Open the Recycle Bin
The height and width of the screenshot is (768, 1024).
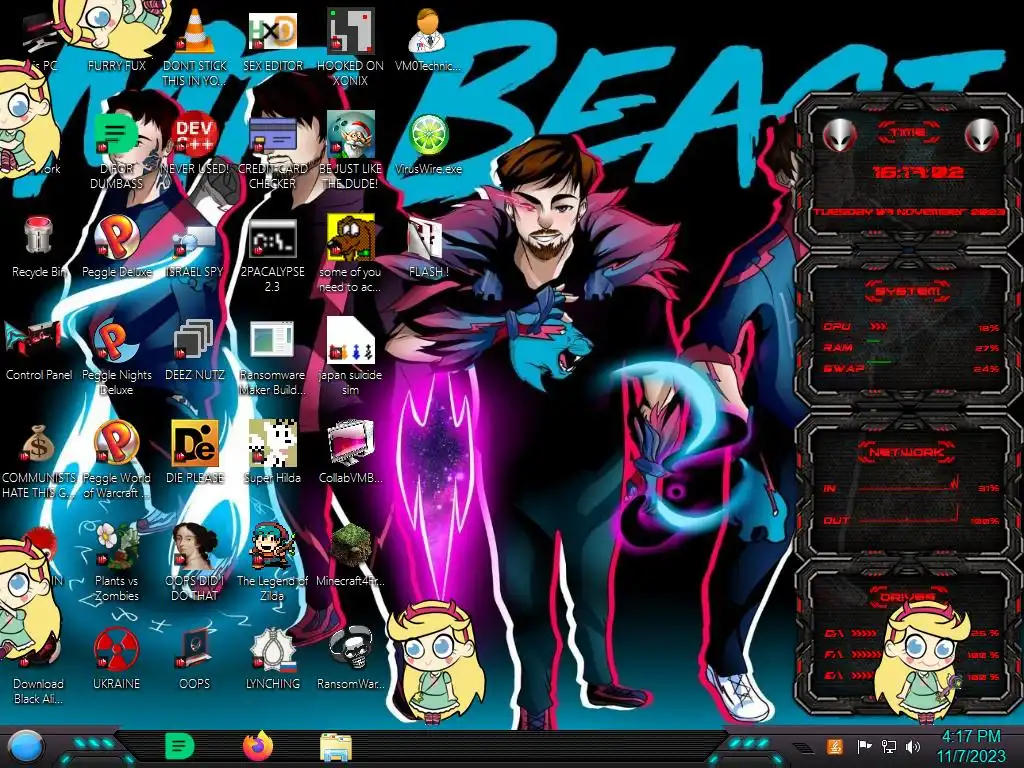(x=38, y=235)
